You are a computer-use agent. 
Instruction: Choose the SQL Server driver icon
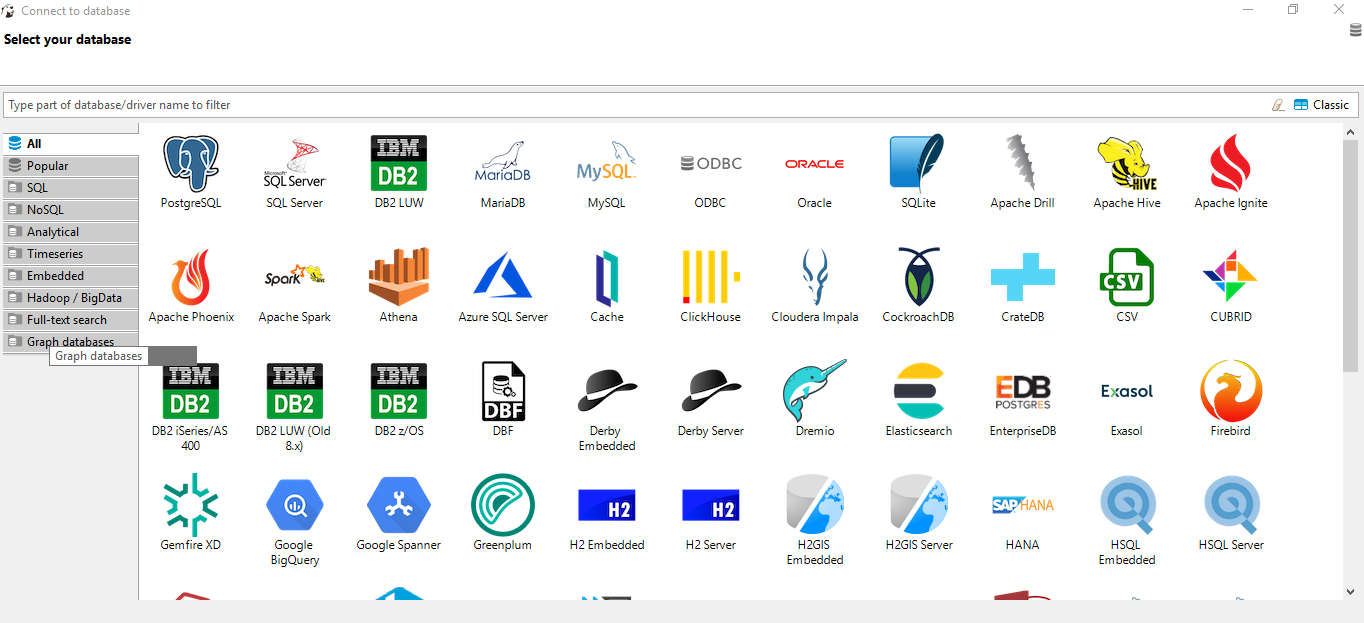coord(295,164)
